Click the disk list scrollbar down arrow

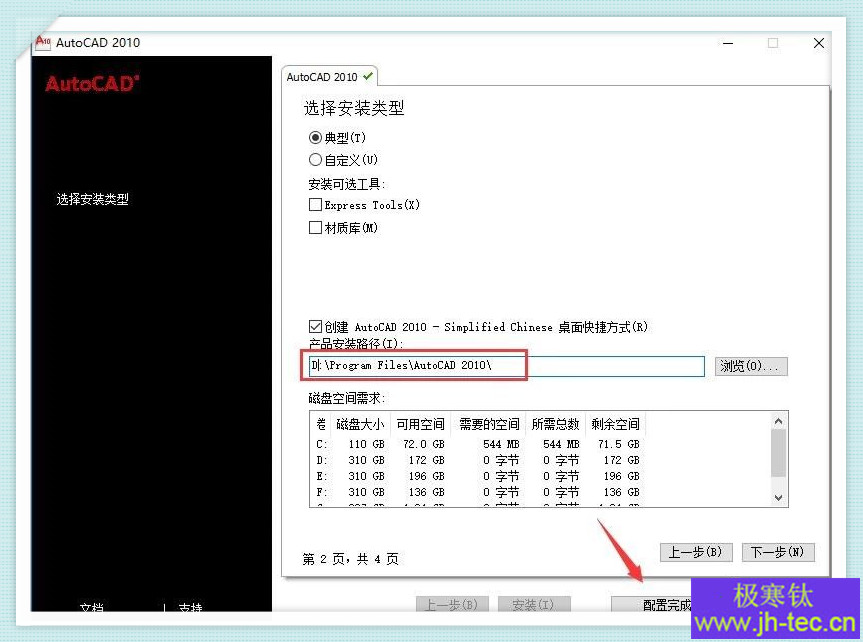point(778,498)
